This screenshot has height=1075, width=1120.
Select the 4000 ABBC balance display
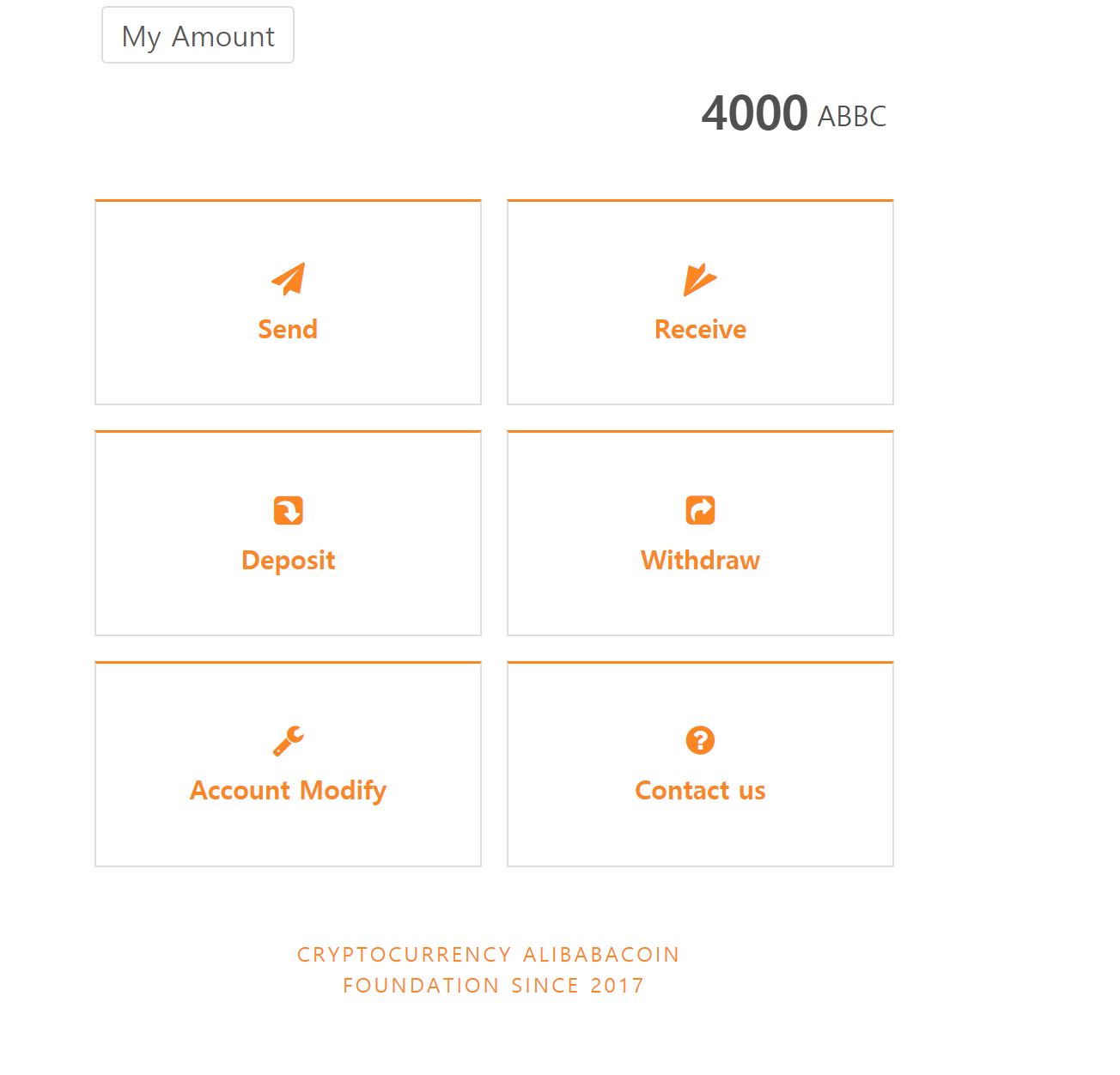[x=793, y=113]
